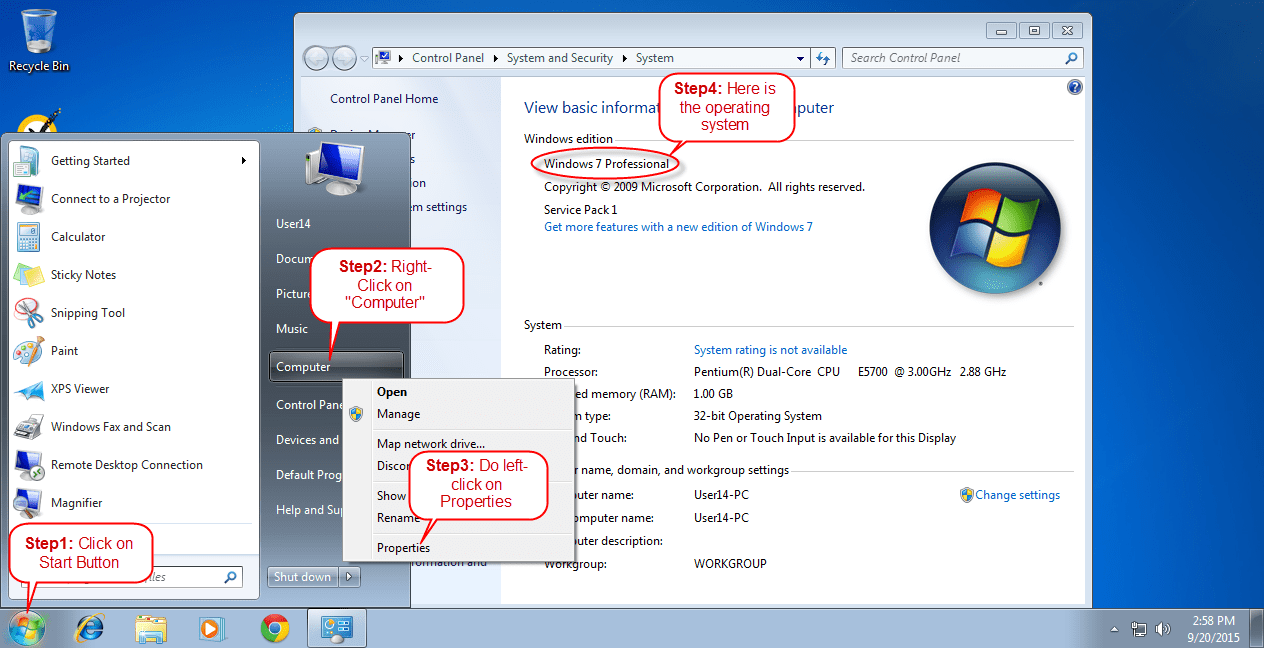The height and width of the screenshot is (648, 1264).
Task: Click System and Security in the breadcrumb
Action: (x=559, y=58)
